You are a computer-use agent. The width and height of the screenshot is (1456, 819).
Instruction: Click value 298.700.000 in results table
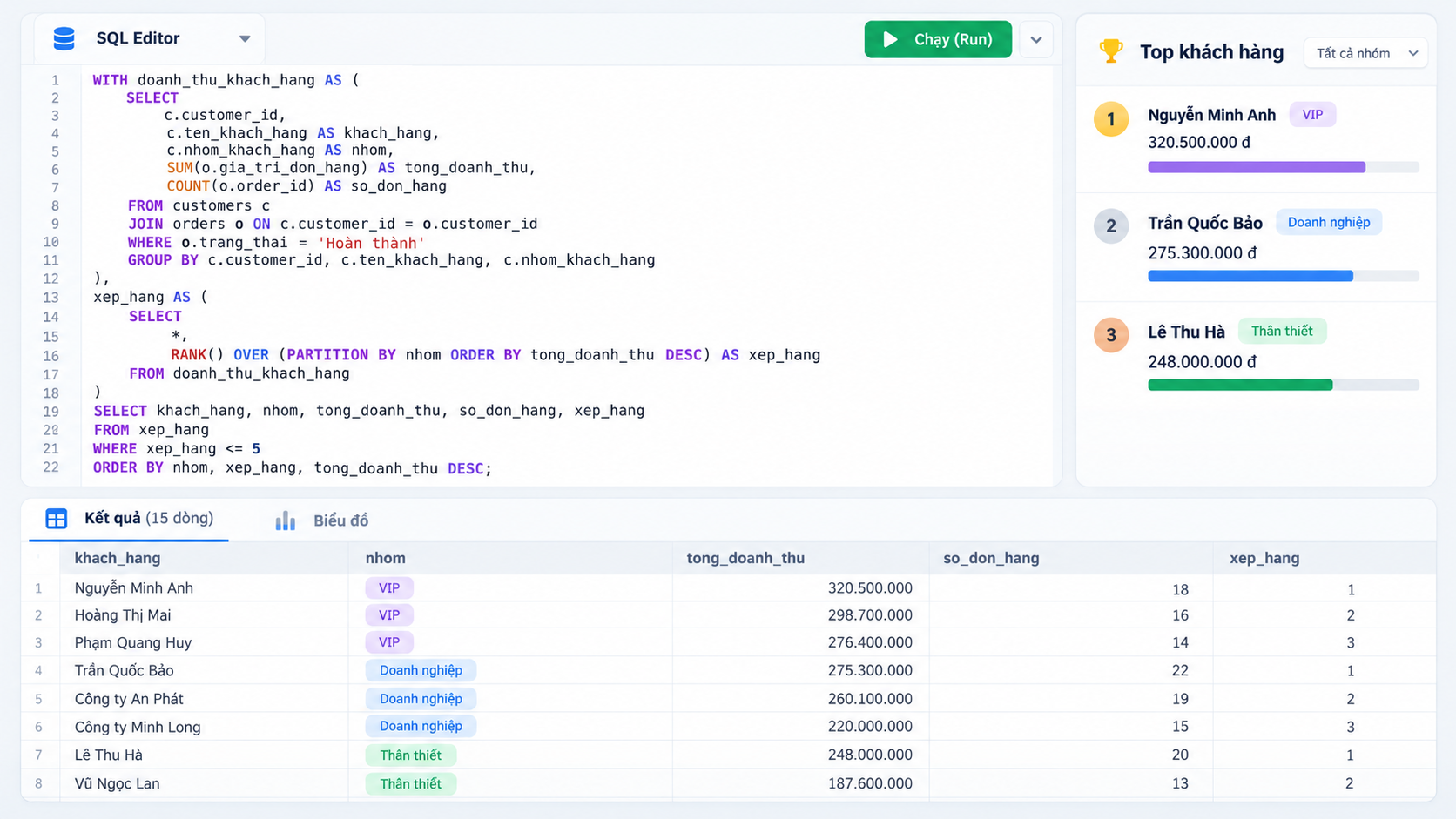[870, 615]
